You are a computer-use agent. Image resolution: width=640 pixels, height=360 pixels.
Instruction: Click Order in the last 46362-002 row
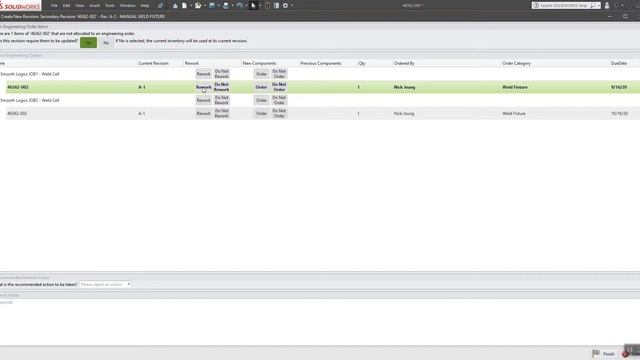coord(261,113)
